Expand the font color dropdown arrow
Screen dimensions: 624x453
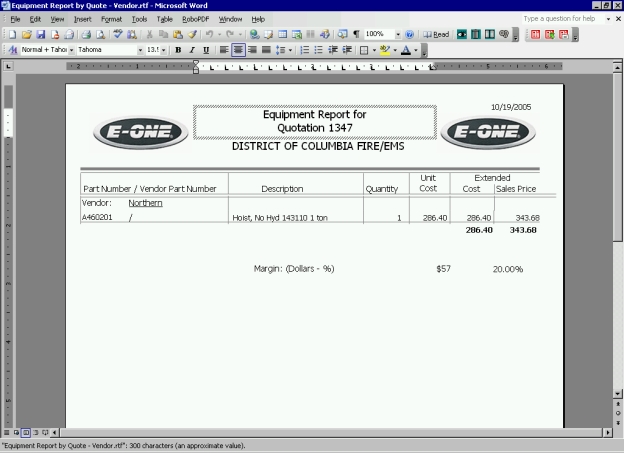coord(416,50)
